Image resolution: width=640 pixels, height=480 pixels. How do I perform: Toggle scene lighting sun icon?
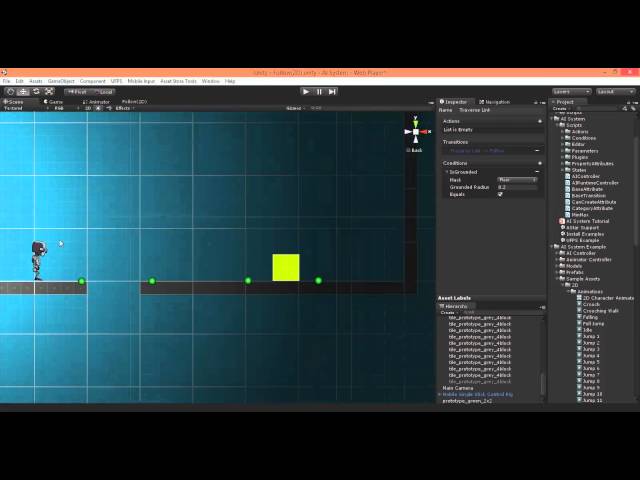click(98, 108)
